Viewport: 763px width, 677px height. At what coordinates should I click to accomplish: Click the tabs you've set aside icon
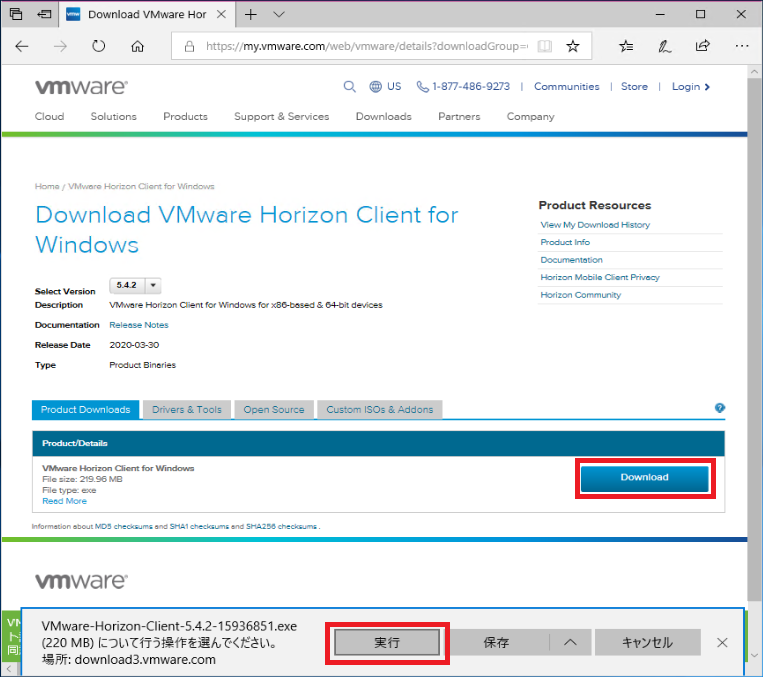pos(16,14)
